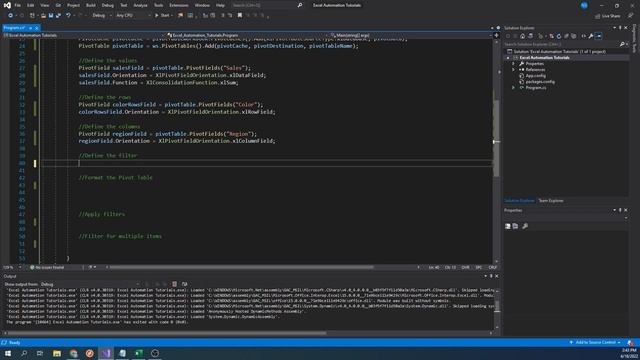Image resolution: width=640 pixels, height=360 pixels.
Task: Expand the Program.cs node
Action: (513, 88)
